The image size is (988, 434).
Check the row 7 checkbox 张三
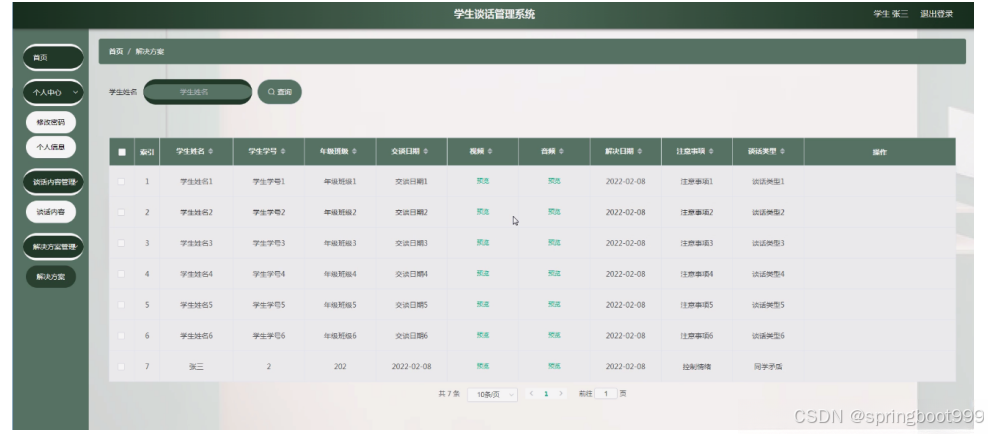tap(121, 367)
